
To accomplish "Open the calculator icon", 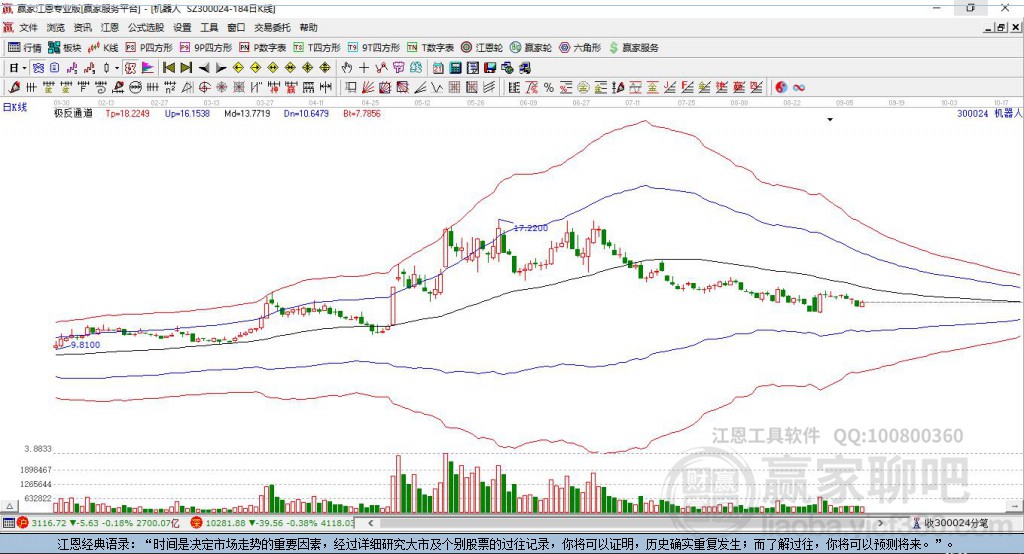I will 455,68.
